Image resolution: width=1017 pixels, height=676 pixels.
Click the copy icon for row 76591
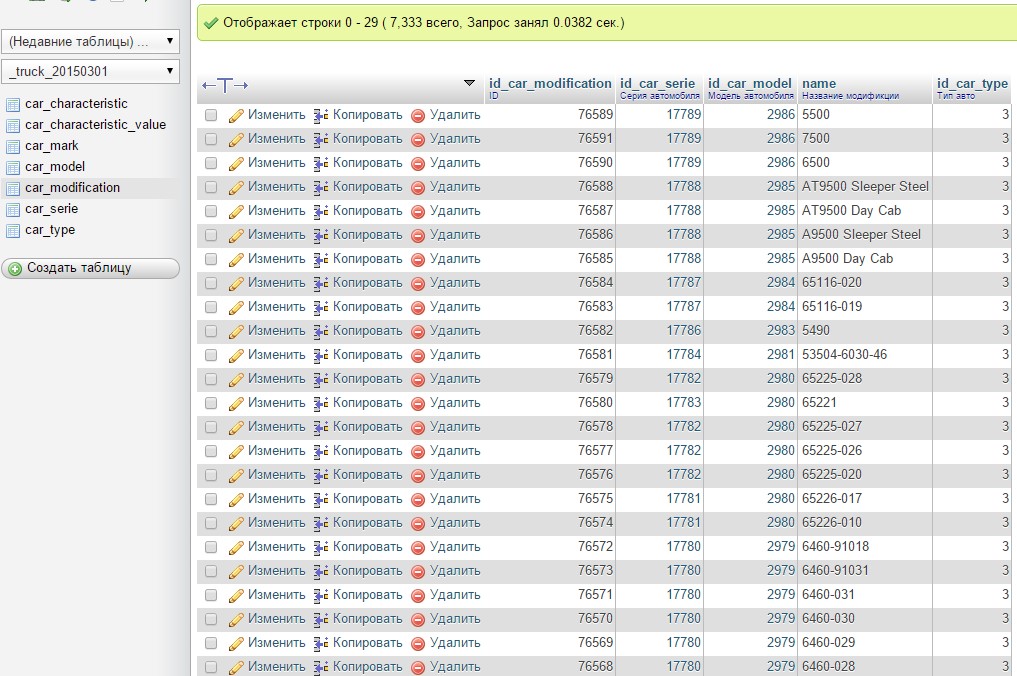320,139
